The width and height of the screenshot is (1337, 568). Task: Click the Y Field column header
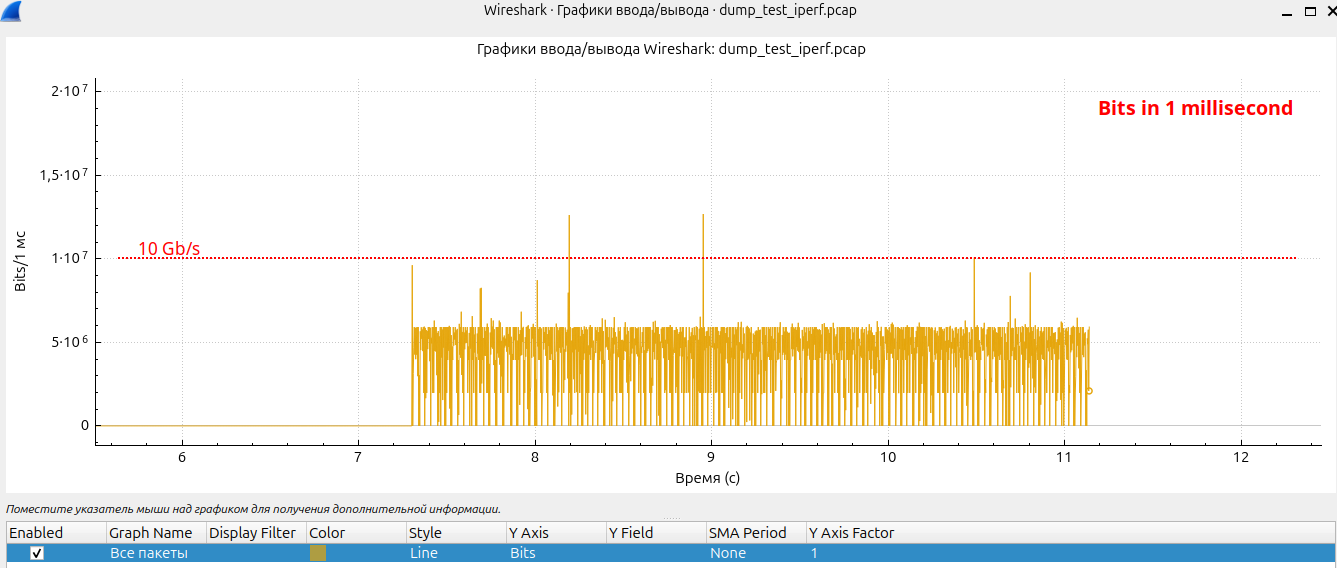coord(656,533)
